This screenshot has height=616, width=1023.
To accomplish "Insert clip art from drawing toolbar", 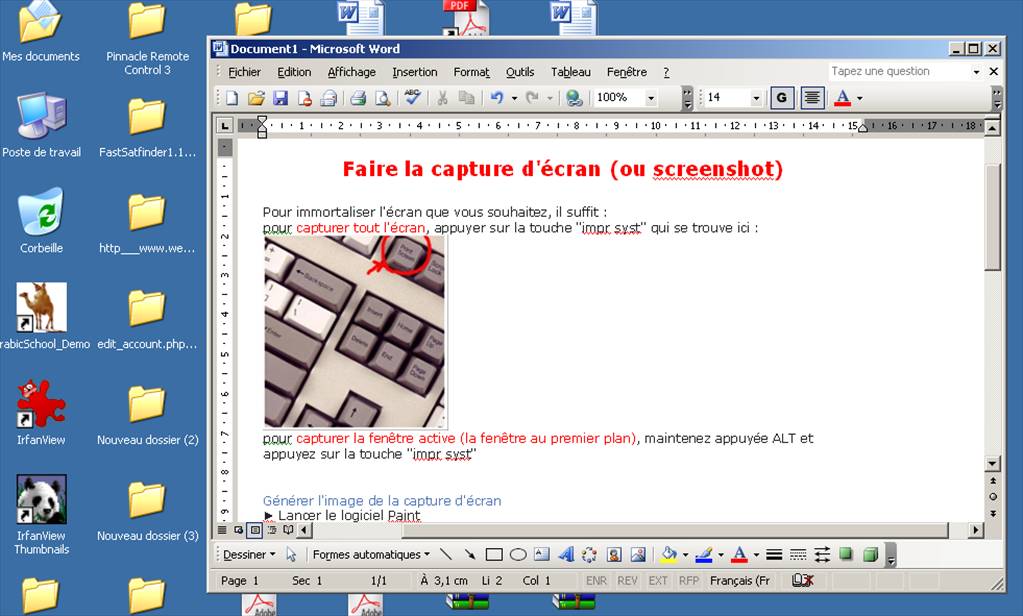I will tap(613, 555).
